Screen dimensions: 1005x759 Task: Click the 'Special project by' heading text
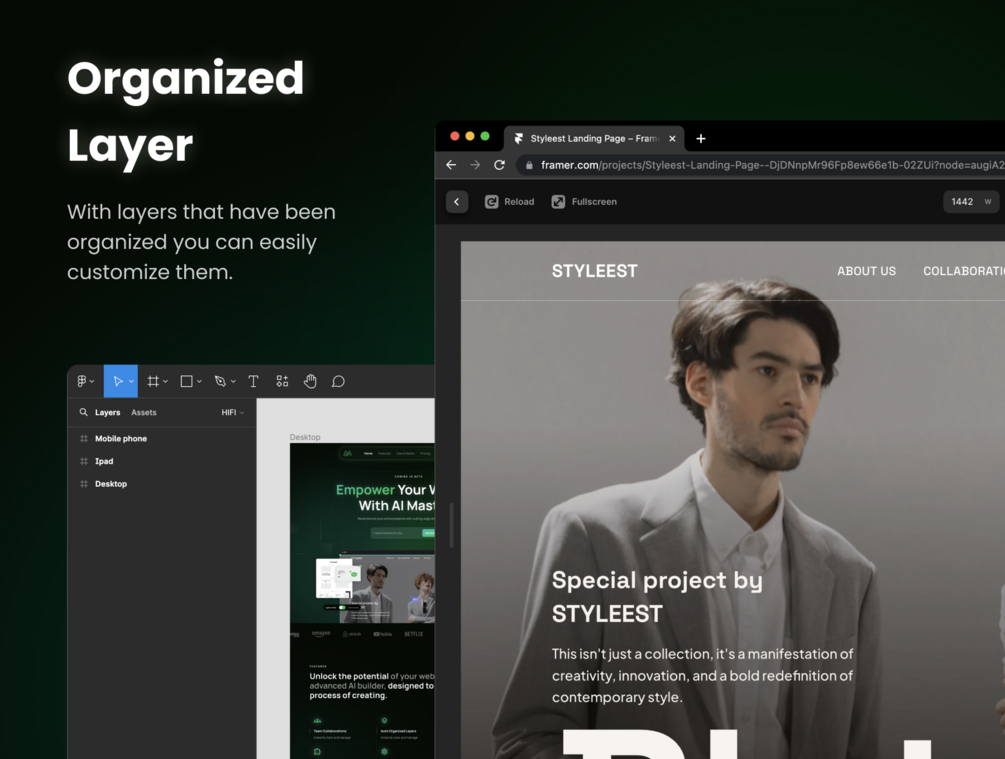point(657,581)
